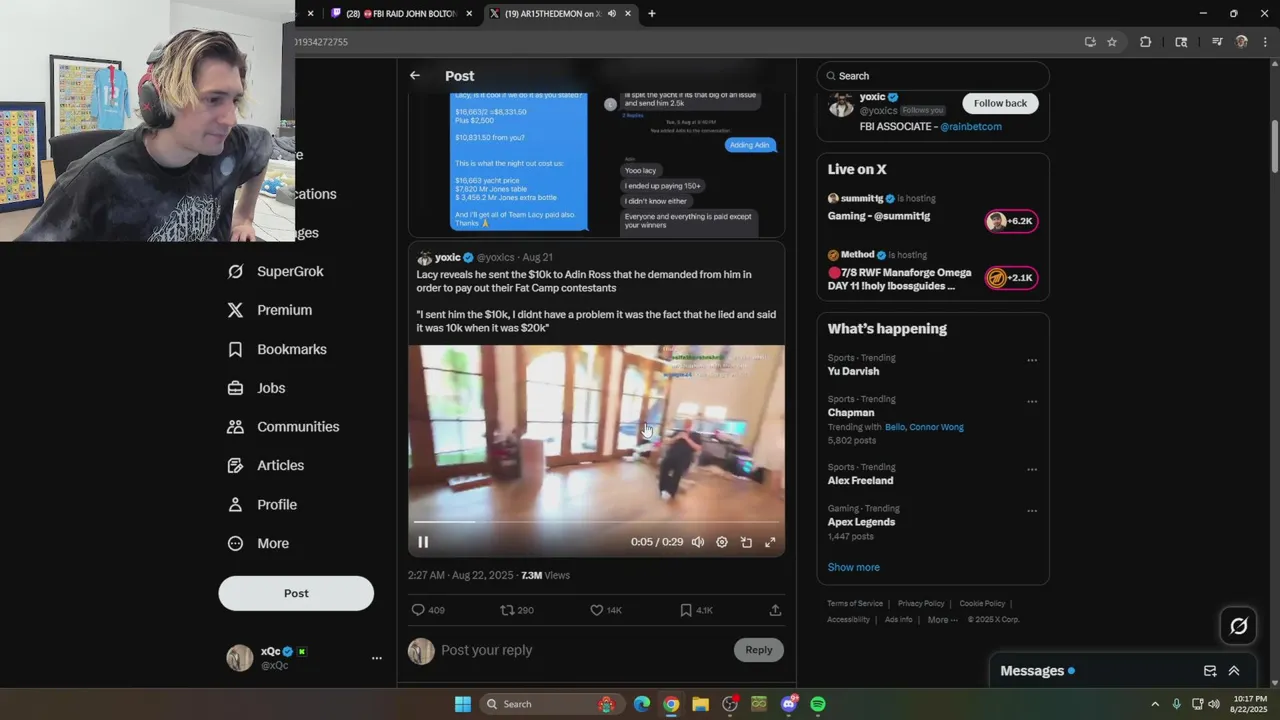This screenshot has height=720, width=1280.
Task: Click 'Follow back' for yoxic
Action: pos(1000,103)
